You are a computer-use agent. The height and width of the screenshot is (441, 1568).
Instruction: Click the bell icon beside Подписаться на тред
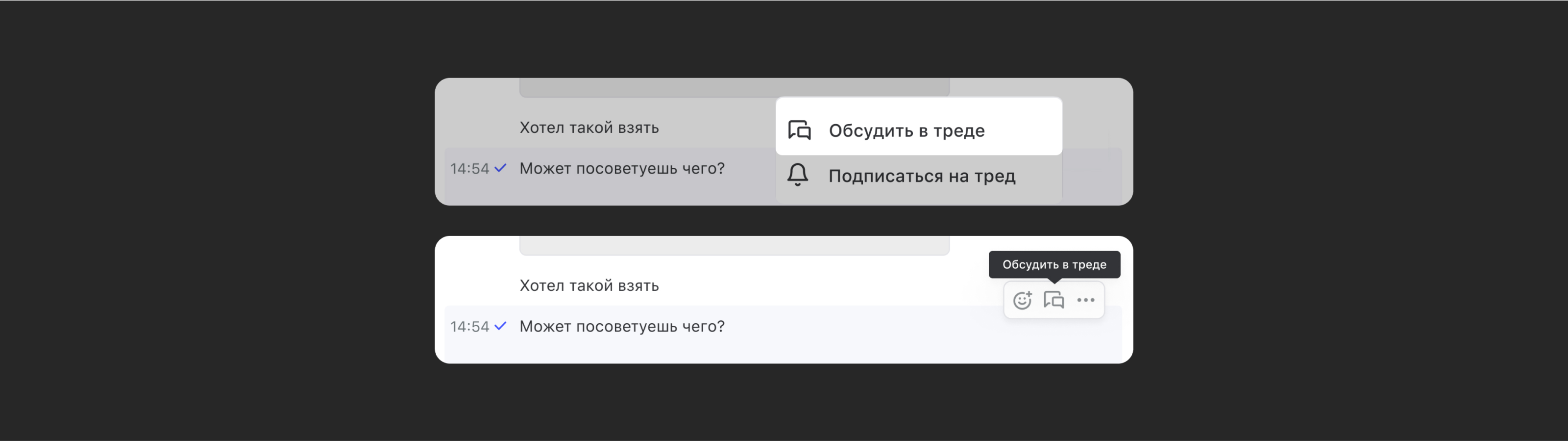(797, 175)
